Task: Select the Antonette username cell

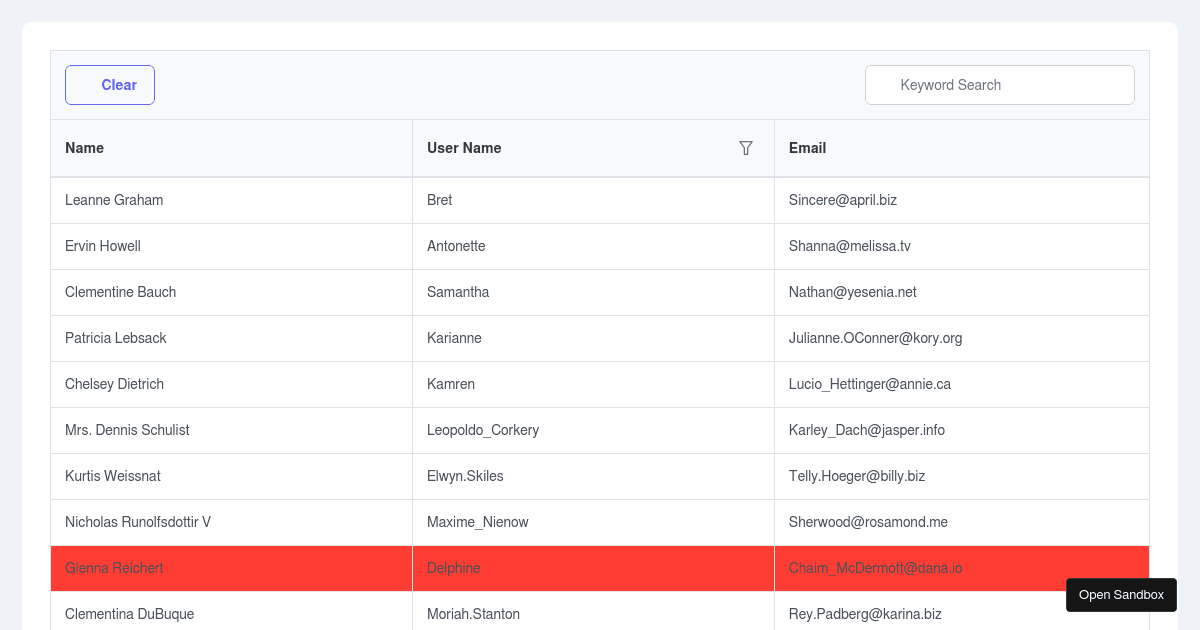Action: tap(456, 246)
